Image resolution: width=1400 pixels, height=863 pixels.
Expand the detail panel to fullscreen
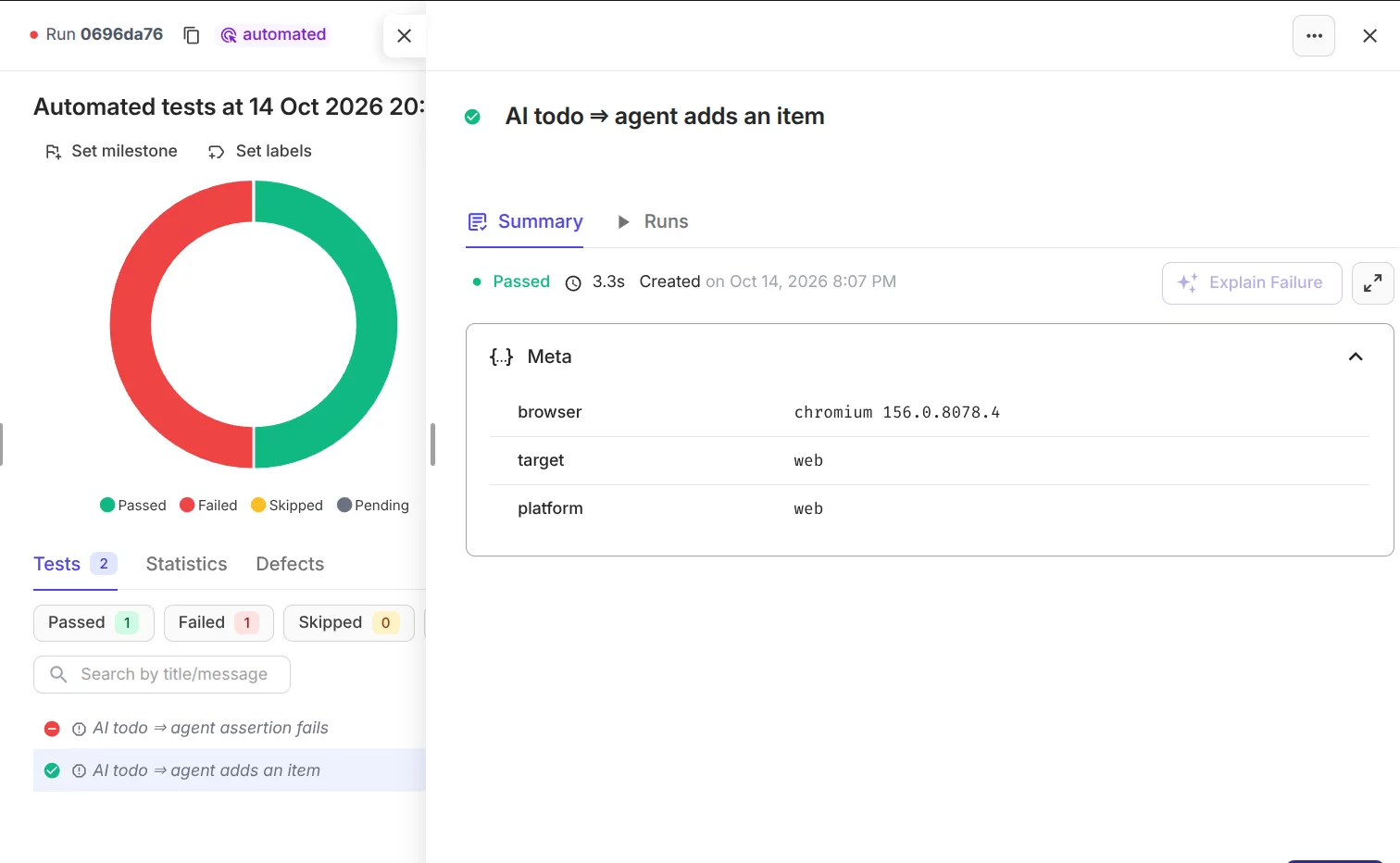pos(1373,282)
